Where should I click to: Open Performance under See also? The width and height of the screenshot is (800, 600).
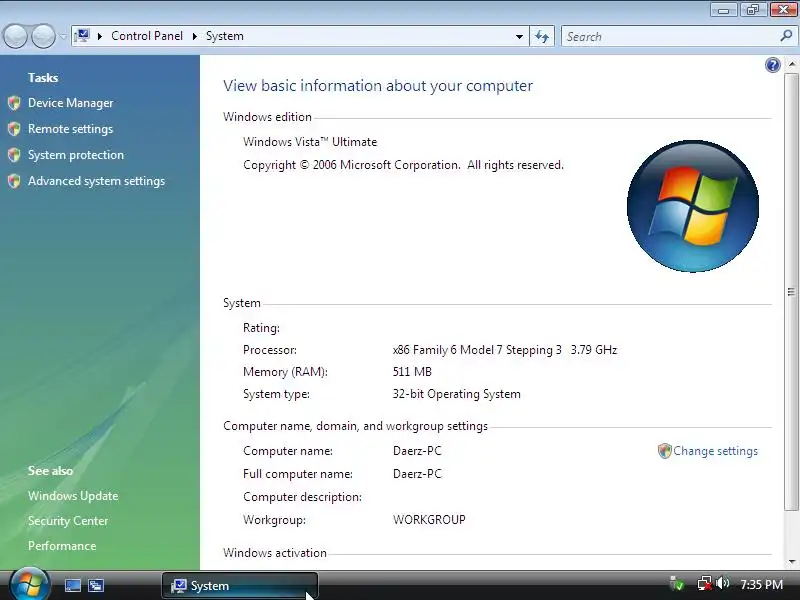coord(62,546)
